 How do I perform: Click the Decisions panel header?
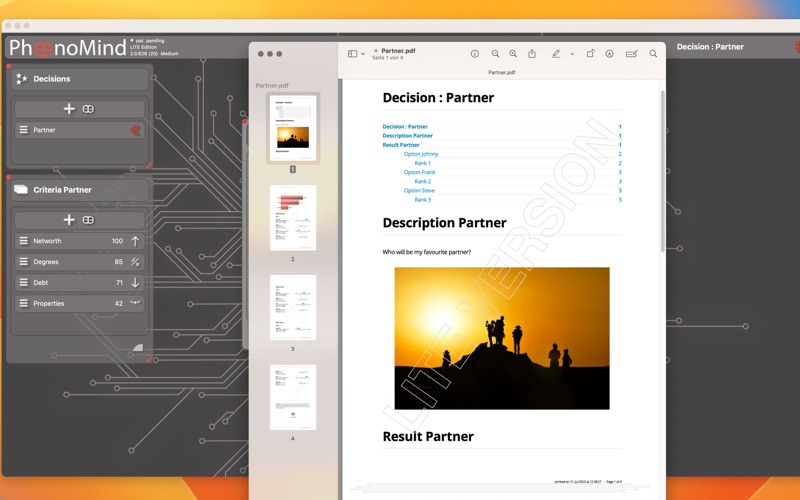click(80, 79)
